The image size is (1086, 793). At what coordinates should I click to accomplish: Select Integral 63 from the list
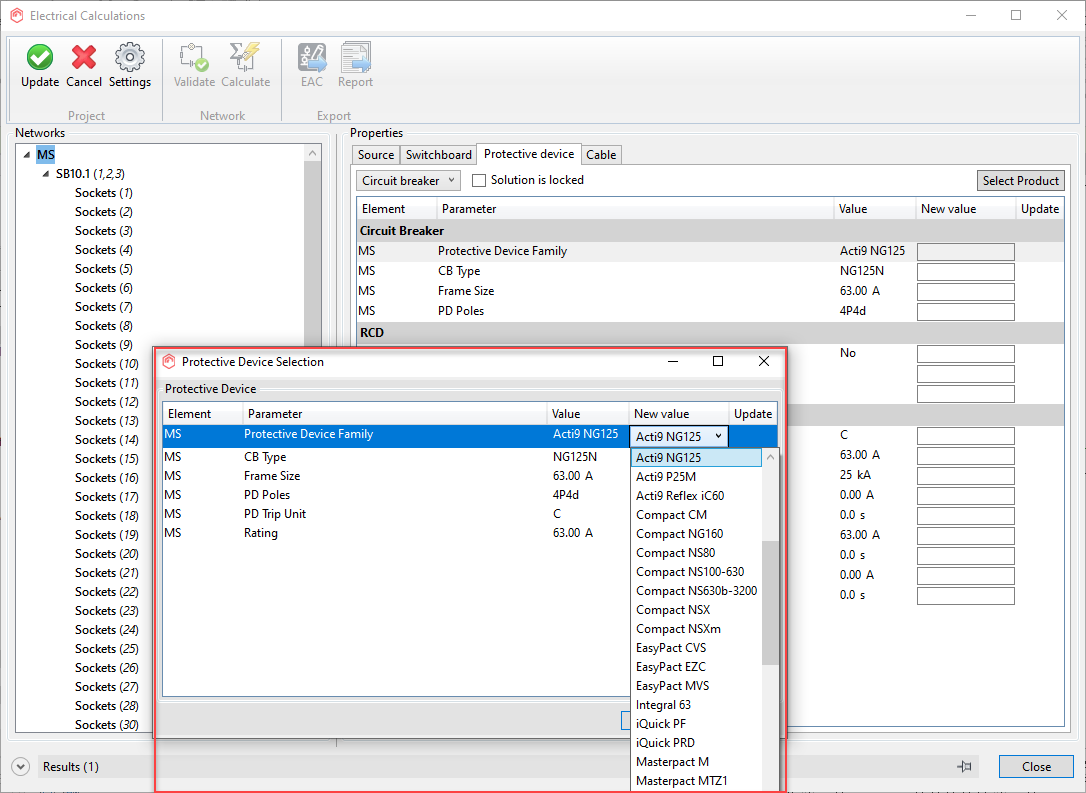[696, 705]
